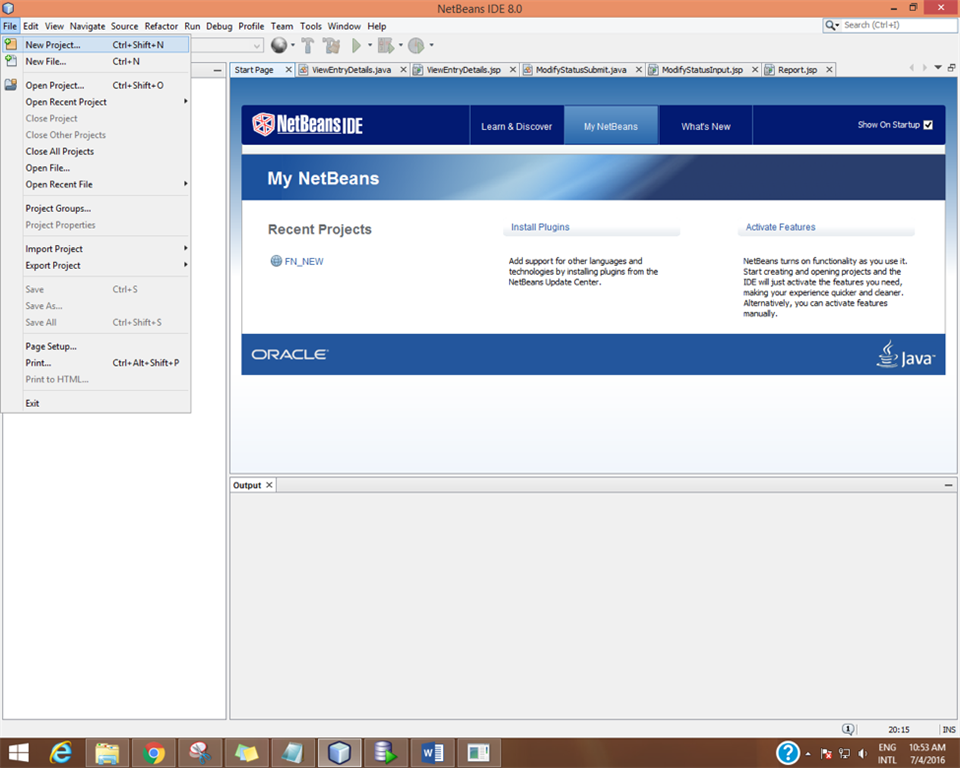This screenshot has width=960, height=768.
Task: Open the browser selection dropdown arrow
Action: [293, 45]
